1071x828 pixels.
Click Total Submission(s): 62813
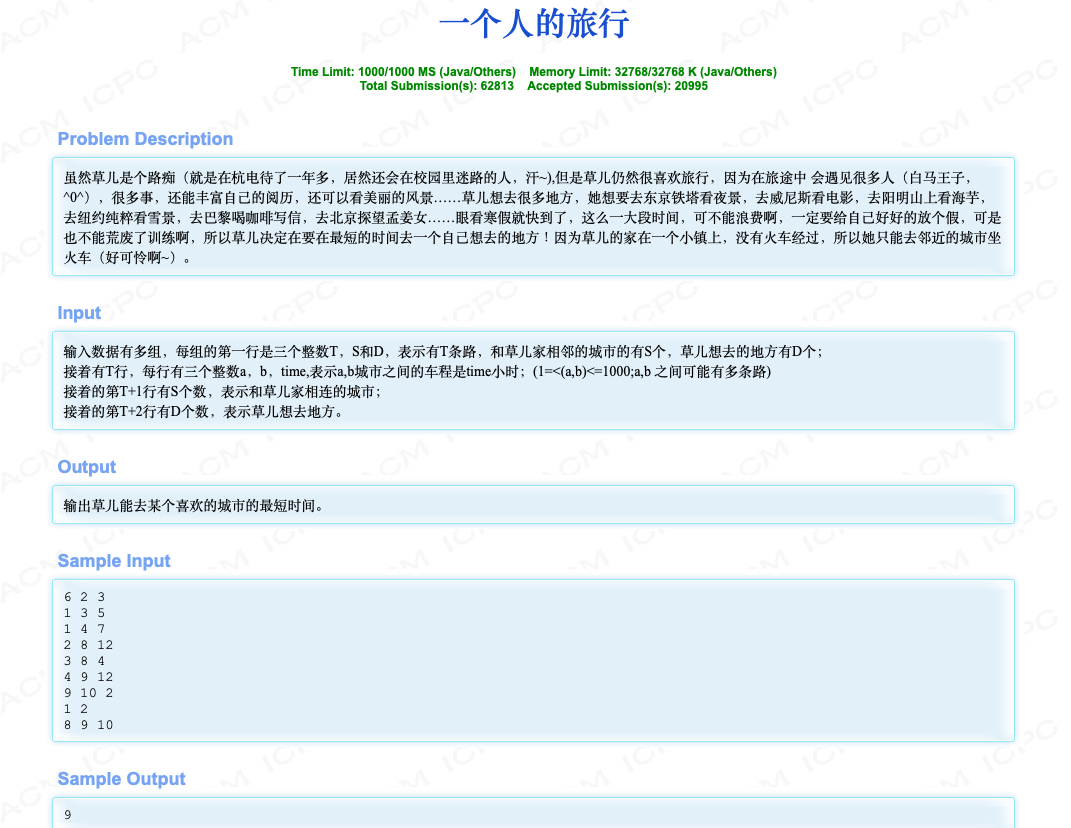click(436, 86)
